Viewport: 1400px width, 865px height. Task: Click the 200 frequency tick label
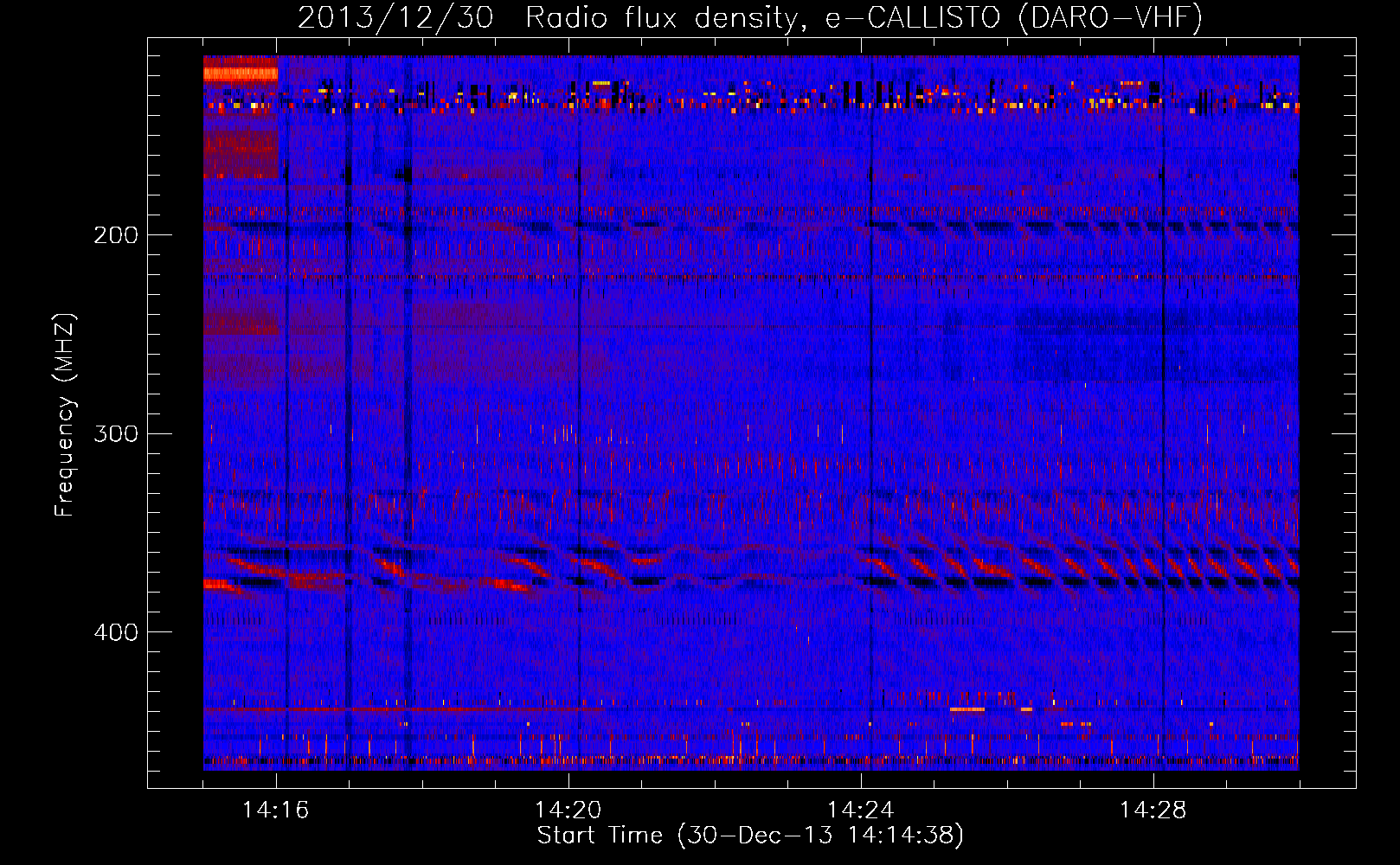[116, 235]
